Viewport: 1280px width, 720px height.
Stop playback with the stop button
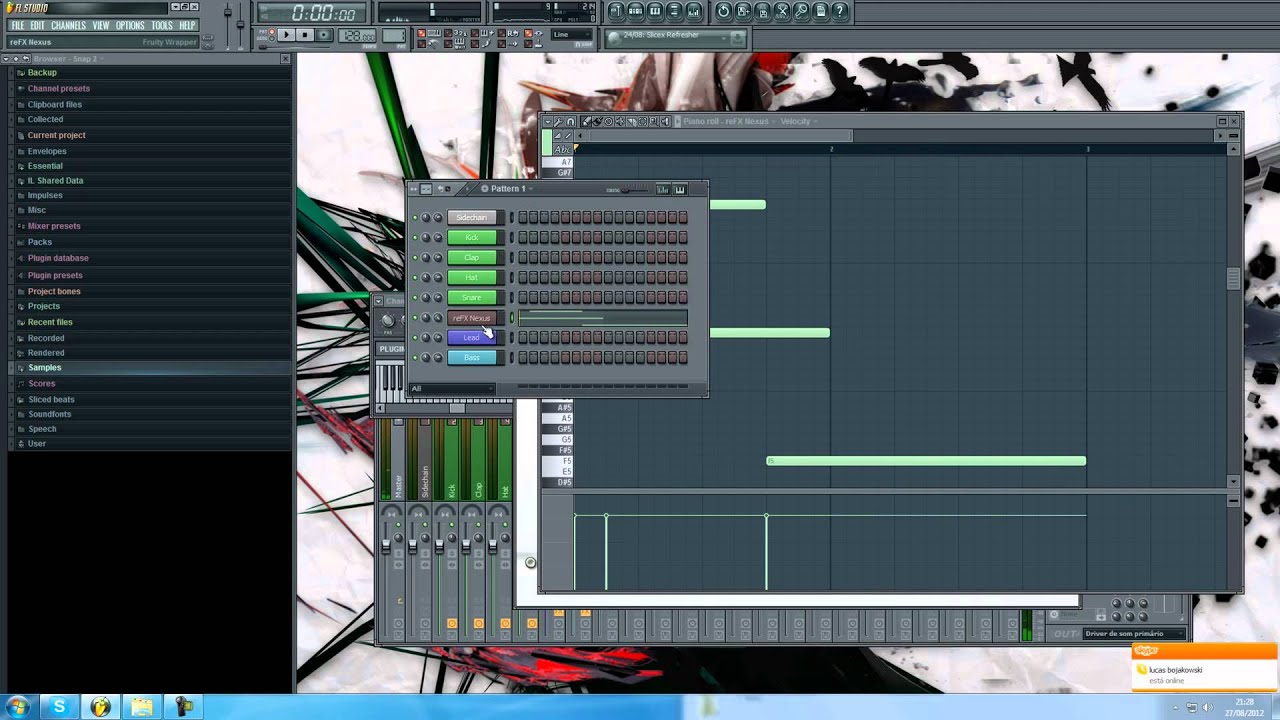(x=305, y=35)
